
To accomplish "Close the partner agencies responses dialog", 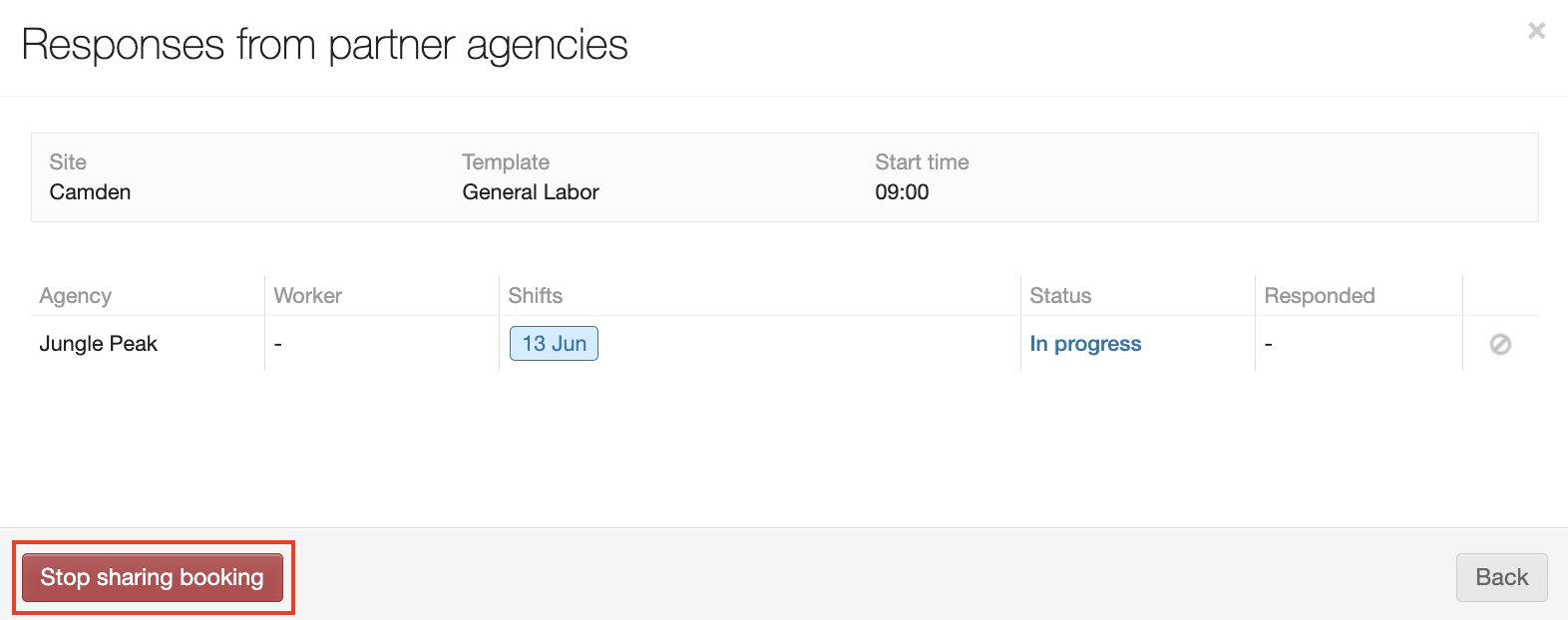I will point(1536,31).
